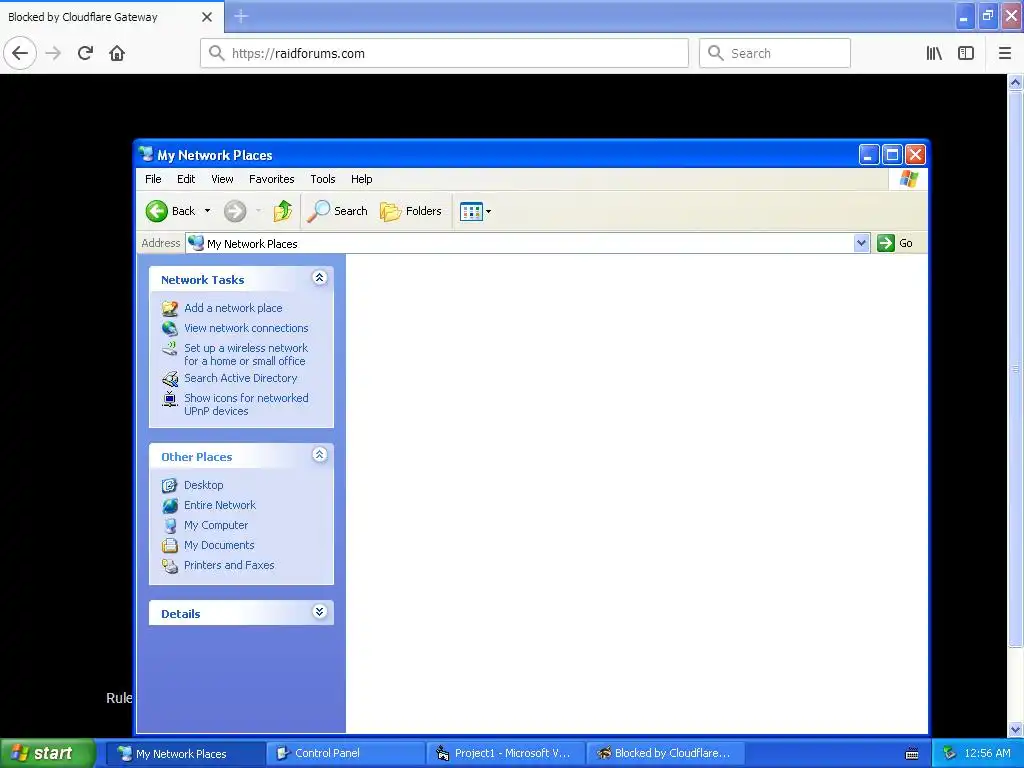
Task: Open Printers and Faxes under Other Places
Action: point(229,565)
